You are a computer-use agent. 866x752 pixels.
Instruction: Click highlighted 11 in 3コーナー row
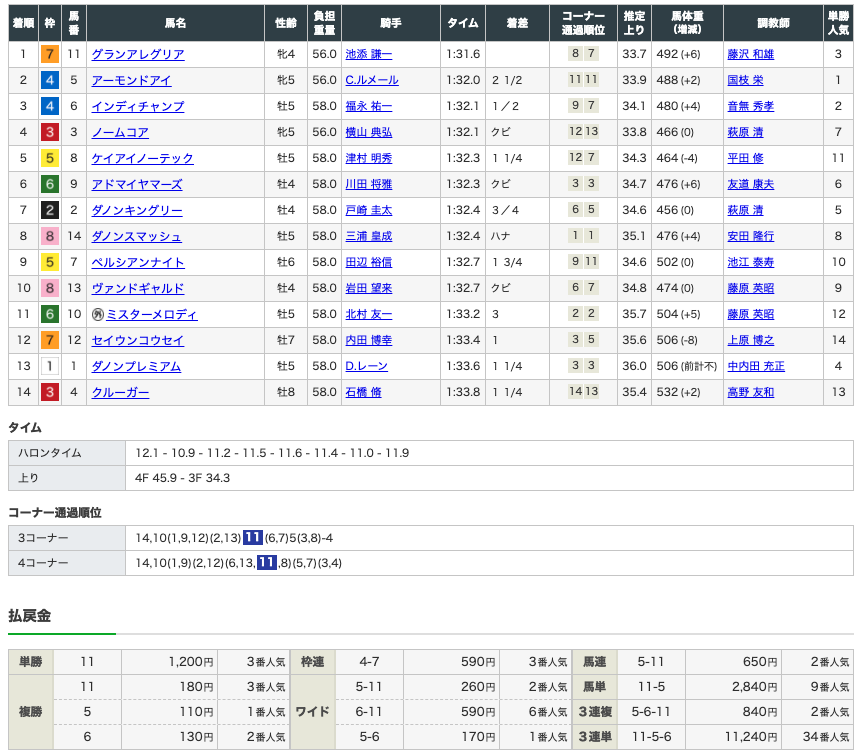[x=253, y=538]
